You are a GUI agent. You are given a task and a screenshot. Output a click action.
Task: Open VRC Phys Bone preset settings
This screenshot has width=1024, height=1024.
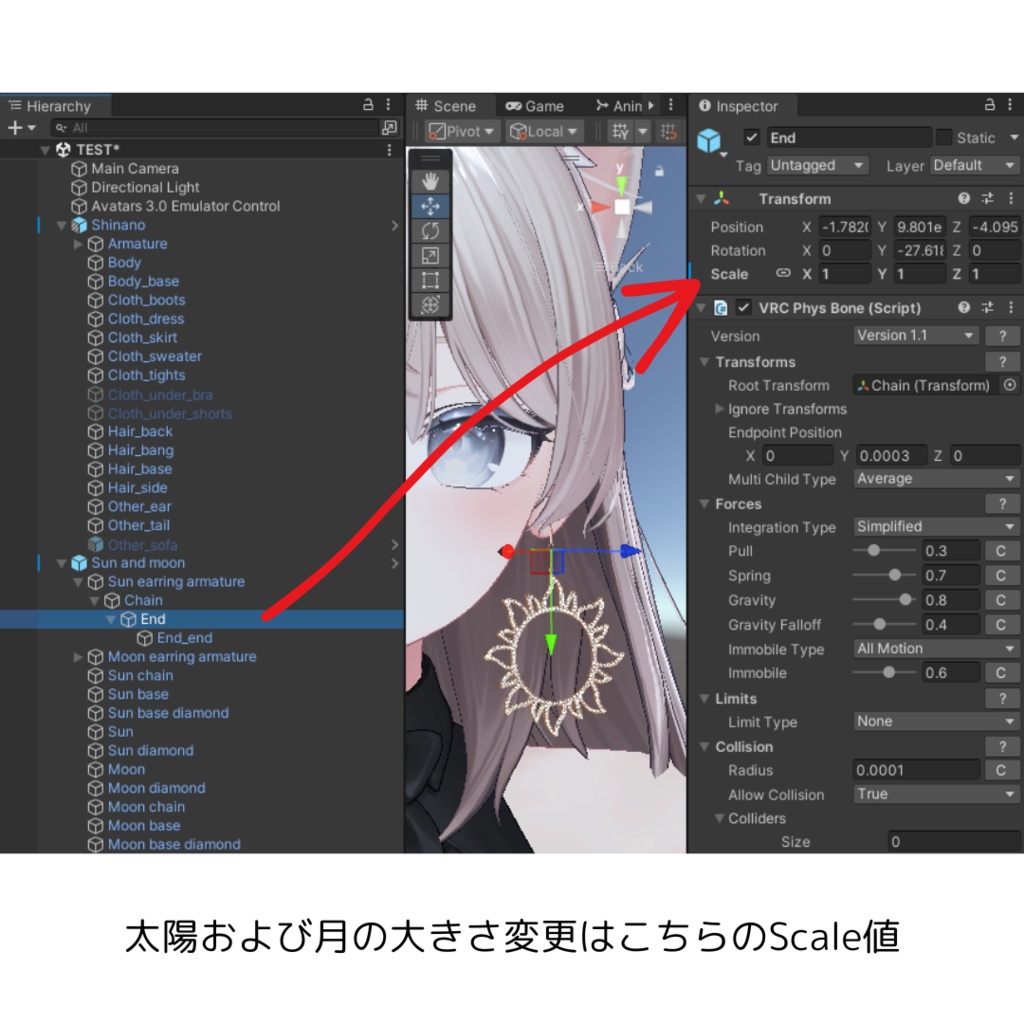point(987,307)
